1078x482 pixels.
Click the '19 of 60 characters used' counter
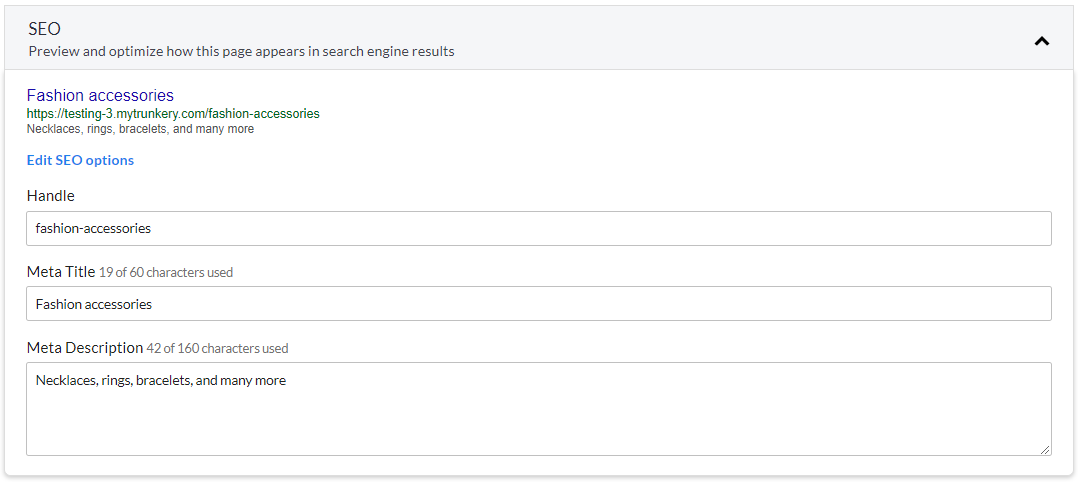(166, 272)
